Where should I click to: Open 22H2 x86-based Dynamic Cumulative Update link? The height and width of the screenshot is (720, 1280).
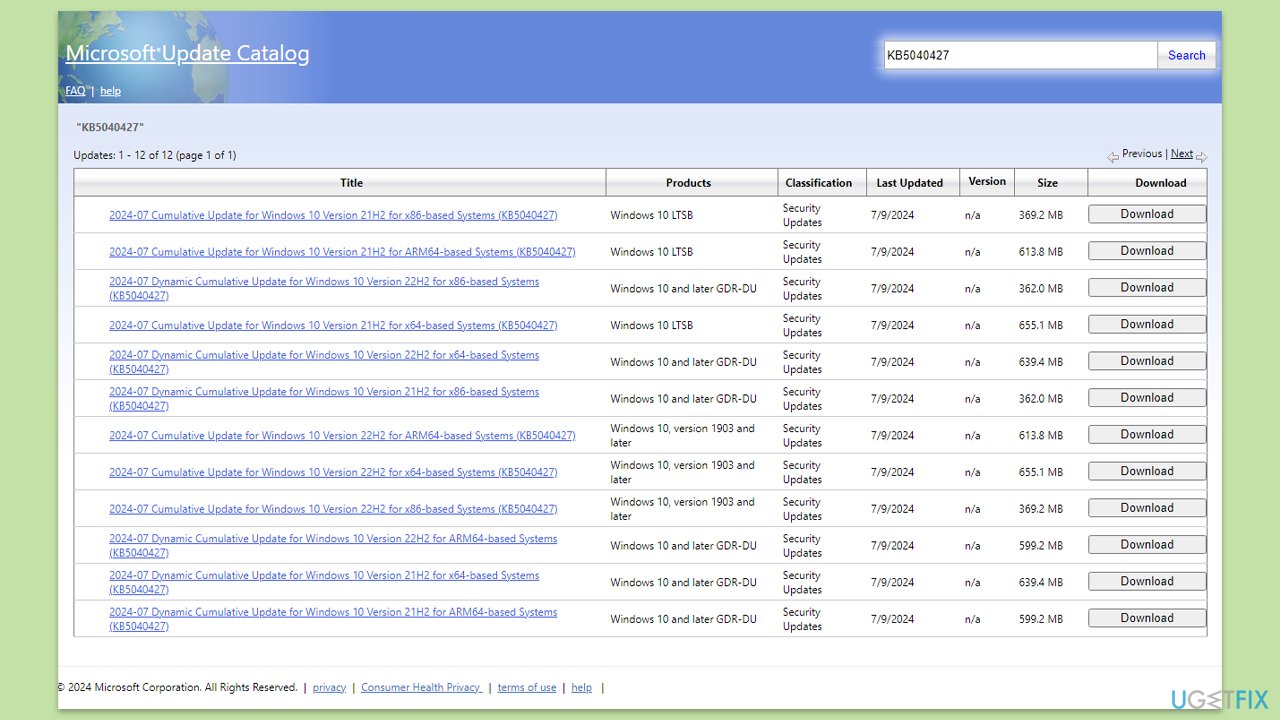[324, 288]
